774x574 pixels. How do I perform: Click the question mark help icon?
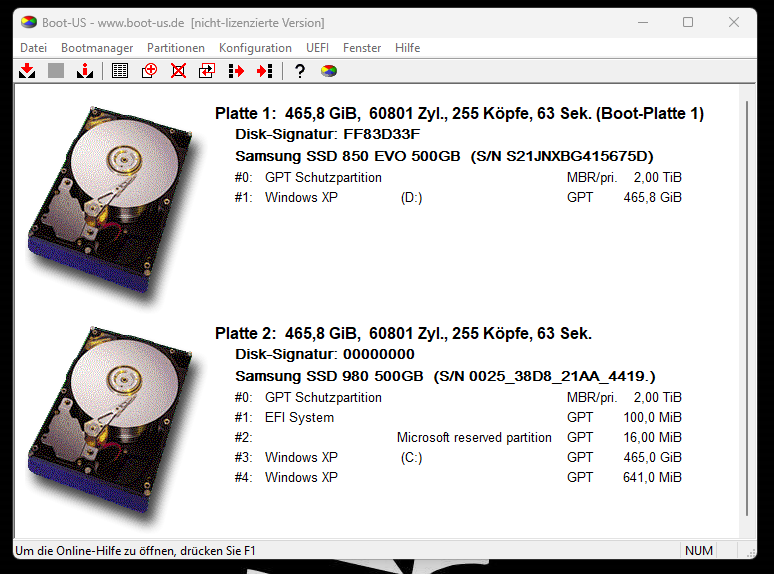coord(300,71)
